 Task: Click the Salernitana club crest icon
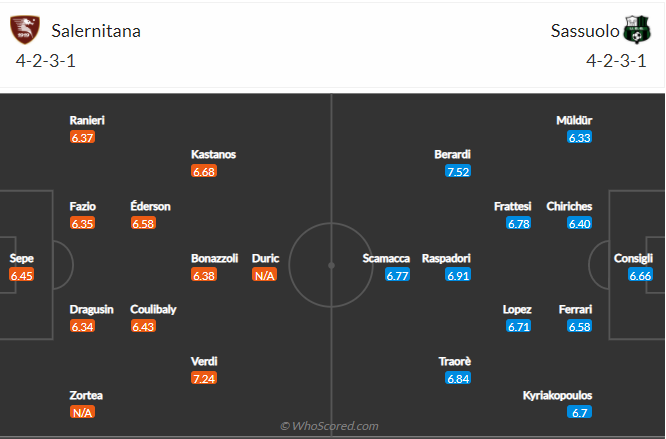(26, 30)
